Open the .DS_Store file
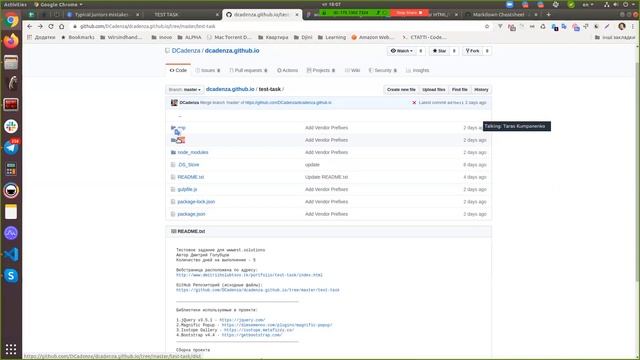 (x=188, y=165)
